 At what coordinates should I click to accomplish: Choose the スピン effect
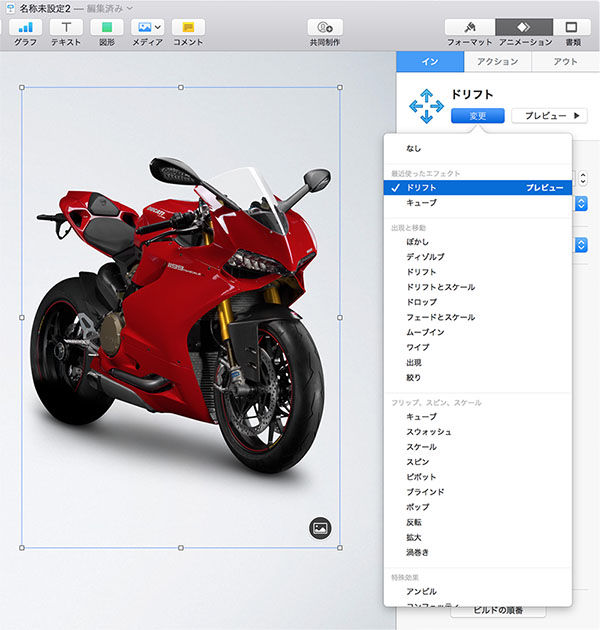(x=478, y=462)
